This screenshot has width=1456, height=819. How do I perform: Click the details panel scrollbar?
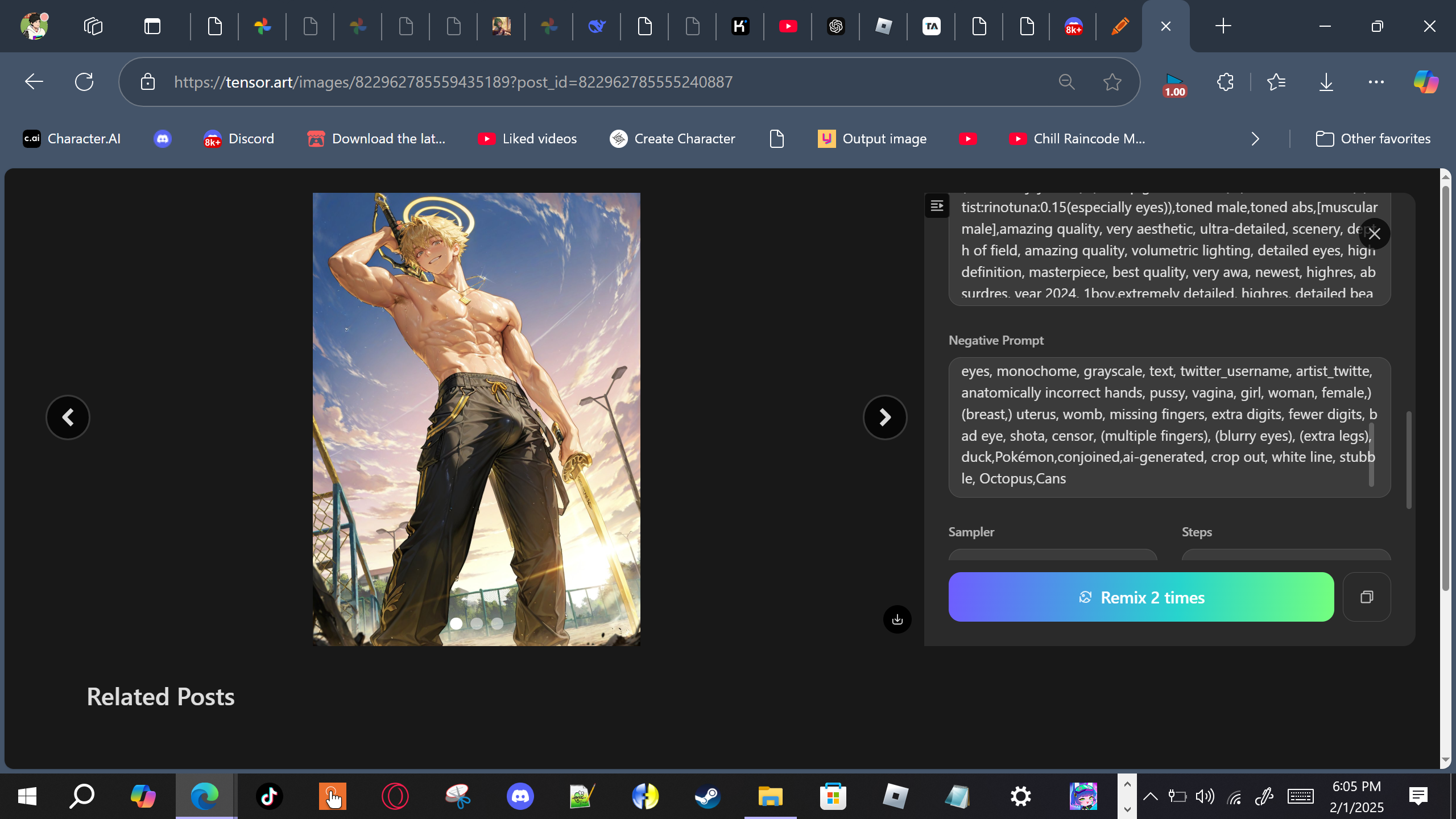1409,460
